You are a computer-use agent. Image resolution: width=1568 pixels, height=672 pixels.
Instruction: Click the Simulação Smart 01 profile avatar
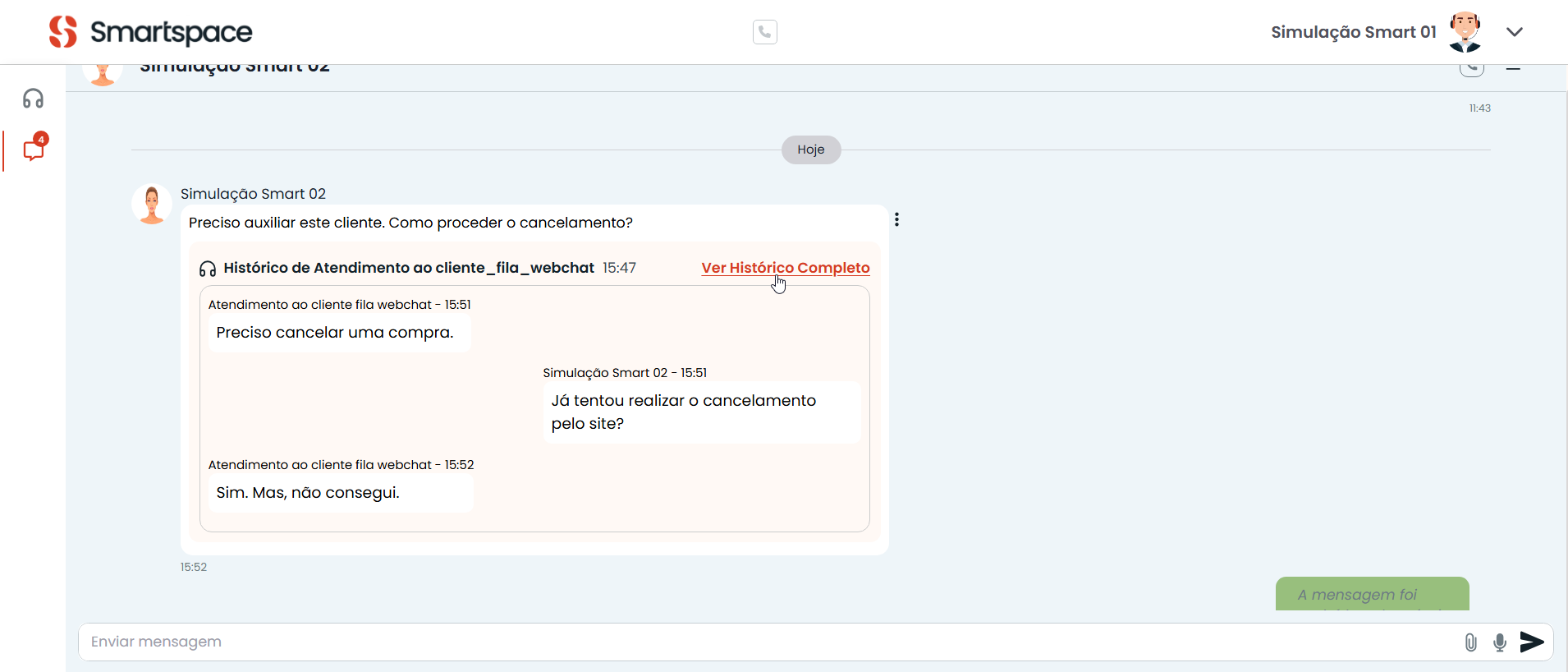(x=1465, y=32)
